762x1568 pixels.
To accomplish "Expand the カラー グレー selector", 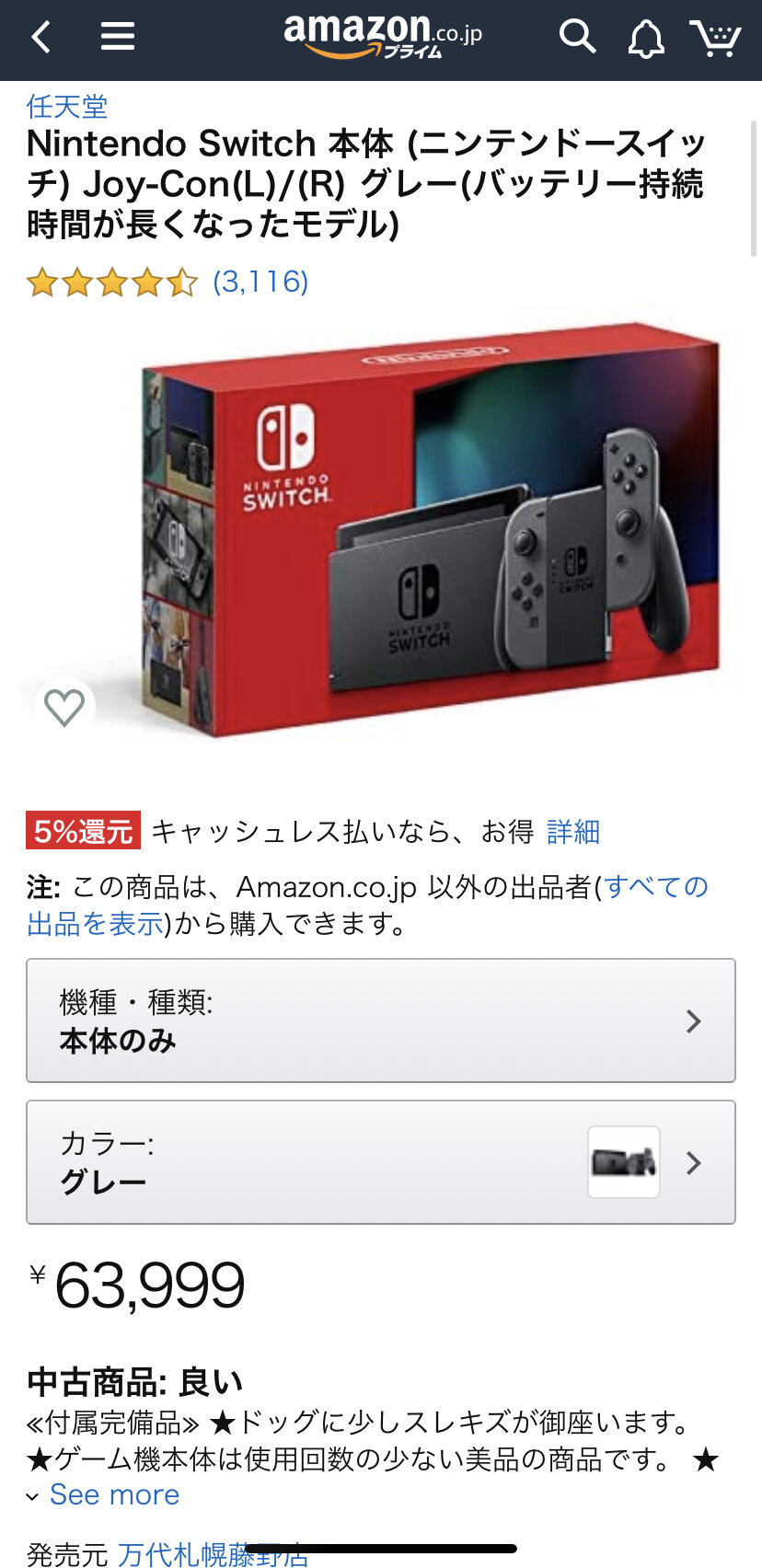I will [381, 1162].
